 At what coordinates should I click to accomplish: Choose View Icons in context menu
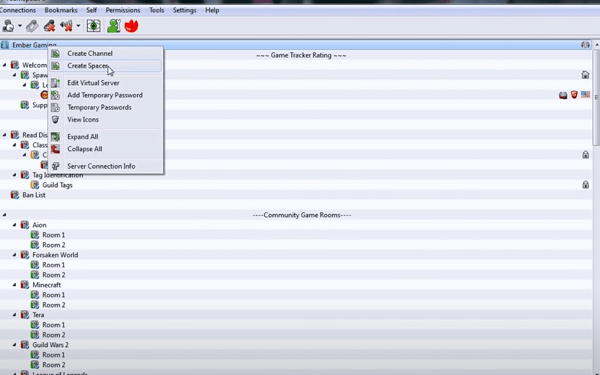click(106, 119)
